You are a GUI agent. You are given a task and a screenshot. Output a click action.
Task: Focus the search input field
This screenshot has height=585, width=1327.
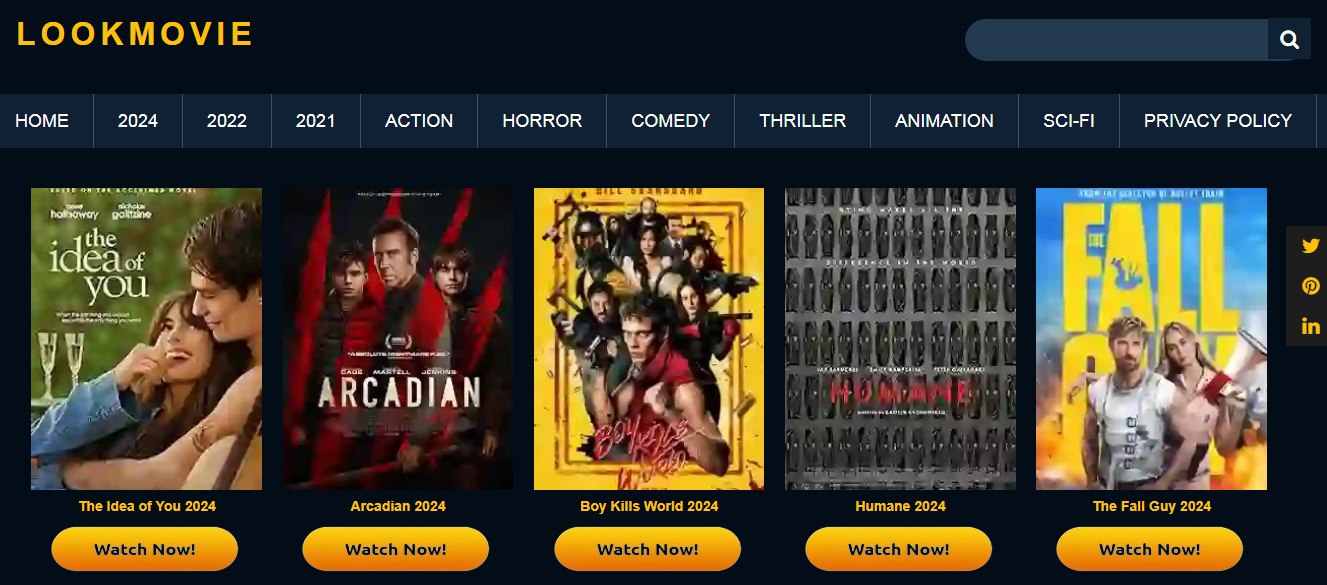(1116, 40)
